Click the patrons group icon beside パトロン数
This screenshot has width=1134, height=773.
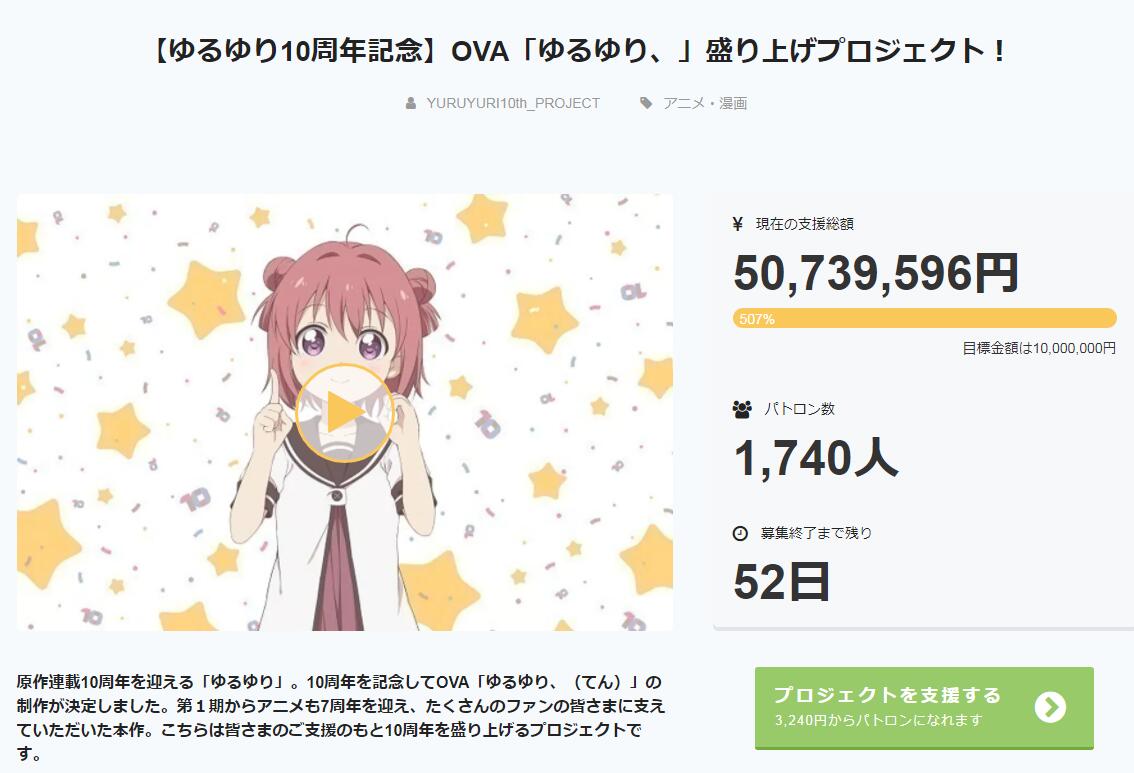(x=742, y=409)
